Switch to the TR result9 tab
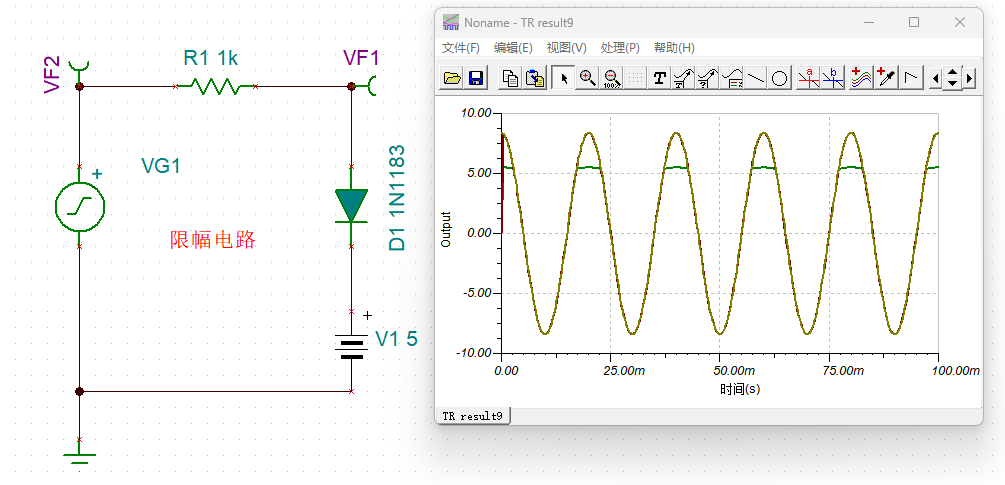 pos(474,415)
